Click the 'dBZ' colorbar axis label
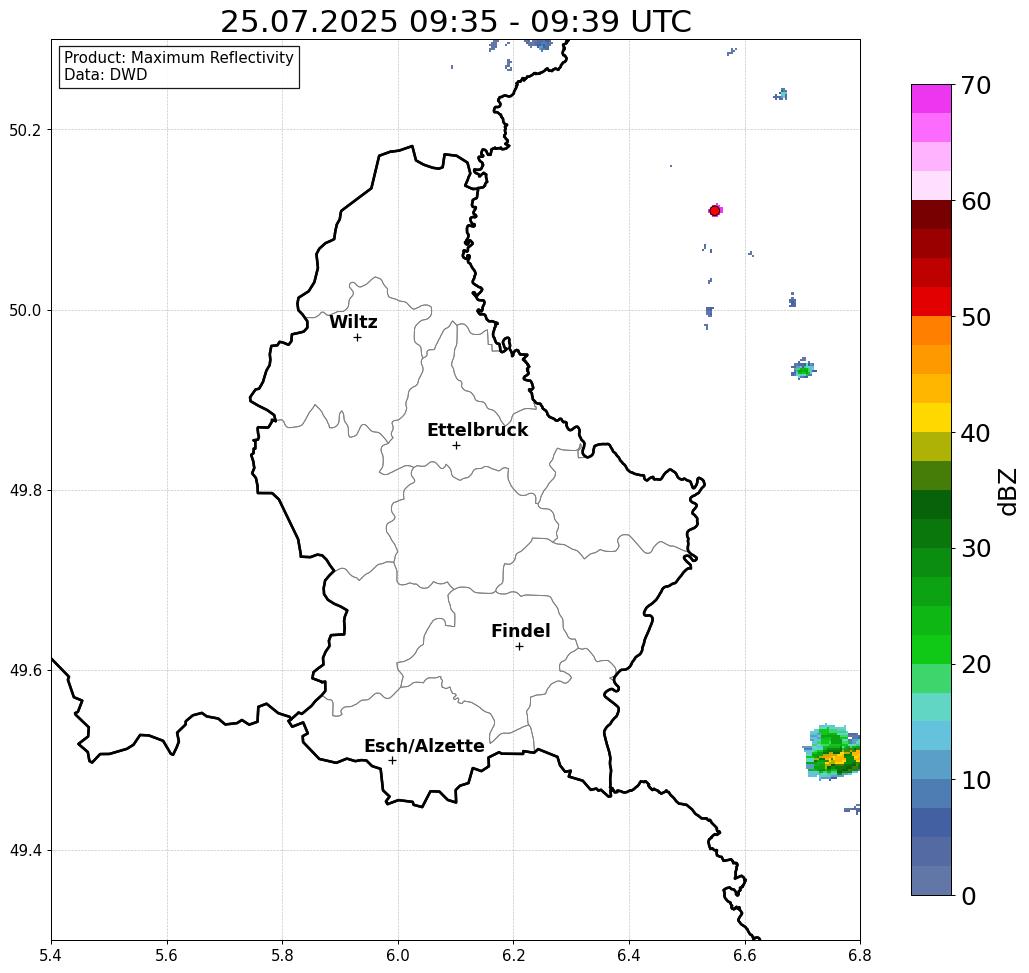This screenshot has width=1029, height=973. click(1007, 491)
